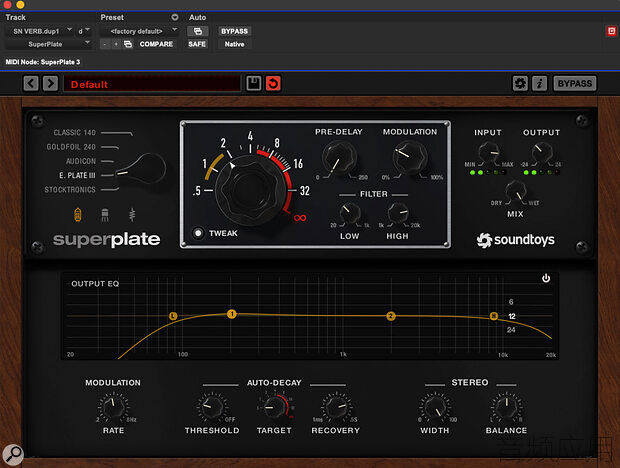This screenshot has height=468, width=620.
Task: Click the auto-decay RECOVERY knob
Action: pos(336,407)
